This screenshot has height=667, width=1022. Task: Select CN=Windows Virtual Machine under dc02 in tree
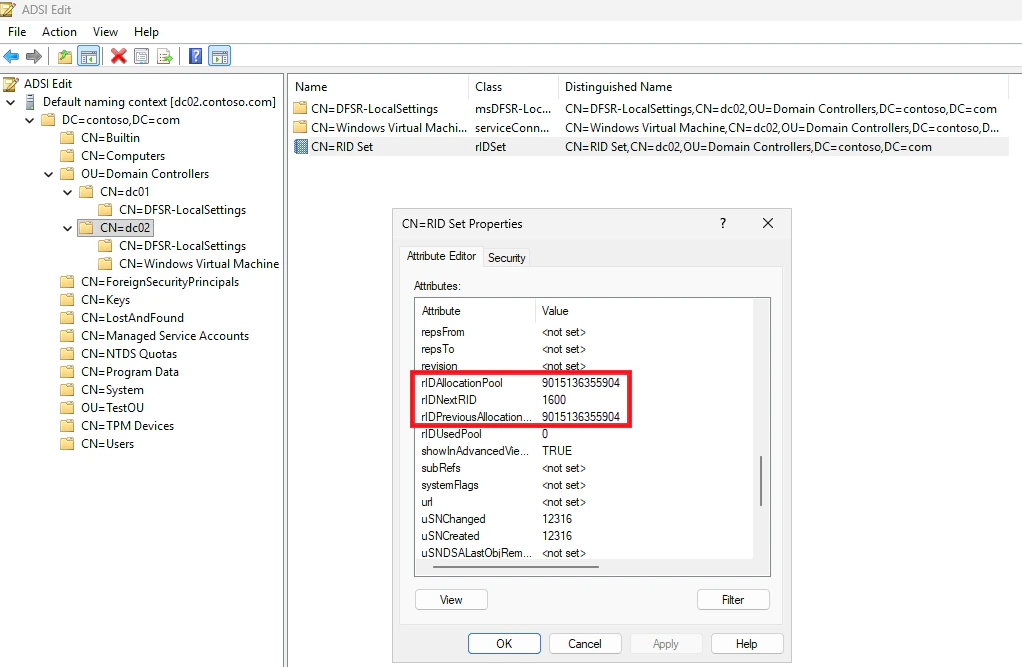(x=199, y=264)
